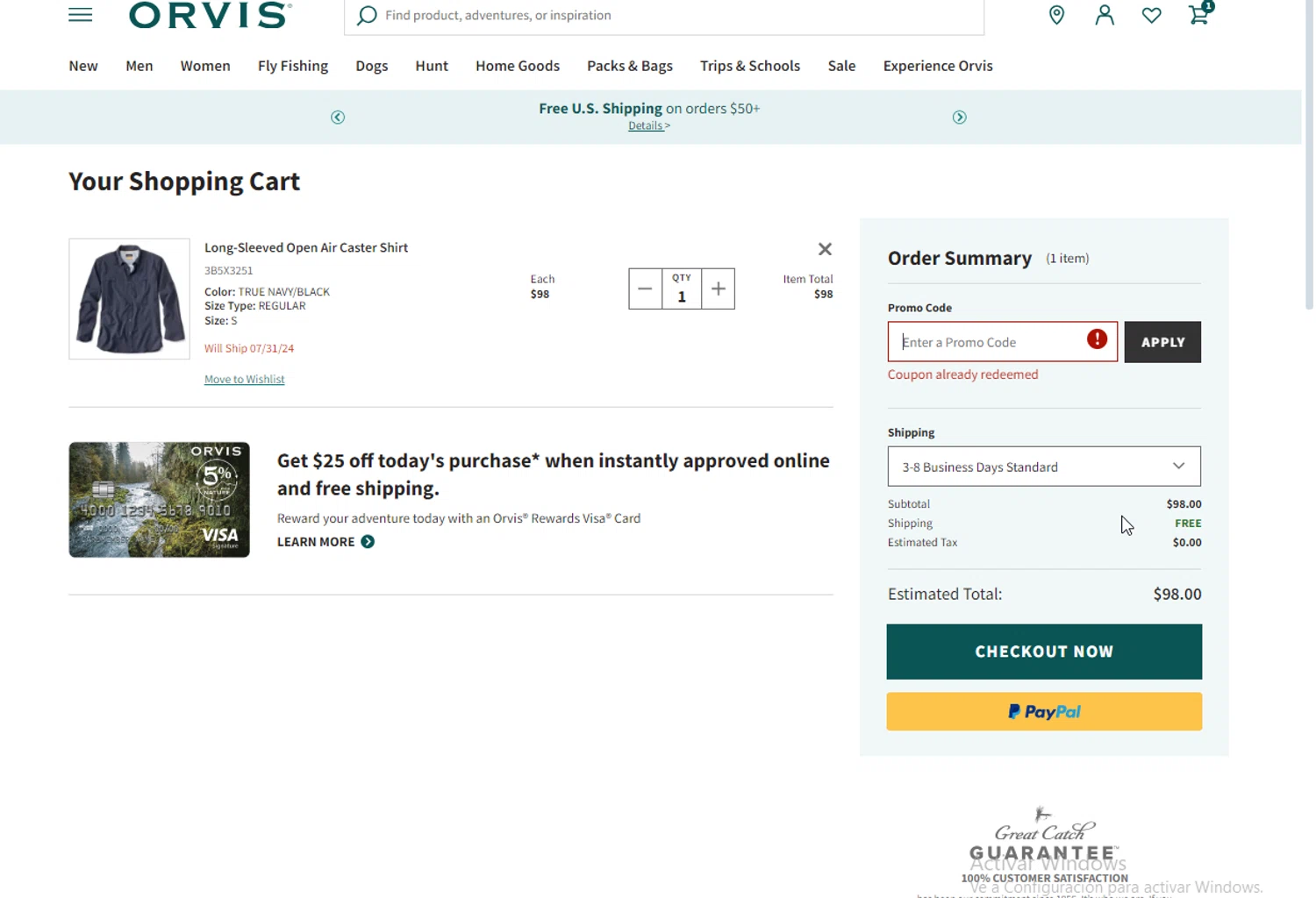This screenshot has width=1316, height=898.
Task: Decrease quantity with minus button
Action: point(645,289)
